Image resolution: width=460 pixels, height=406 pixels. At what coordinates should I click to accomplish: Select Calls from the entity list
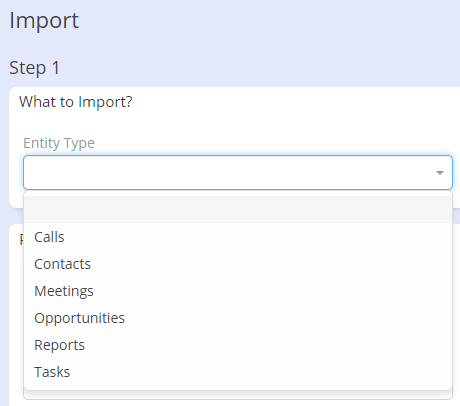(x=49, y=237)
